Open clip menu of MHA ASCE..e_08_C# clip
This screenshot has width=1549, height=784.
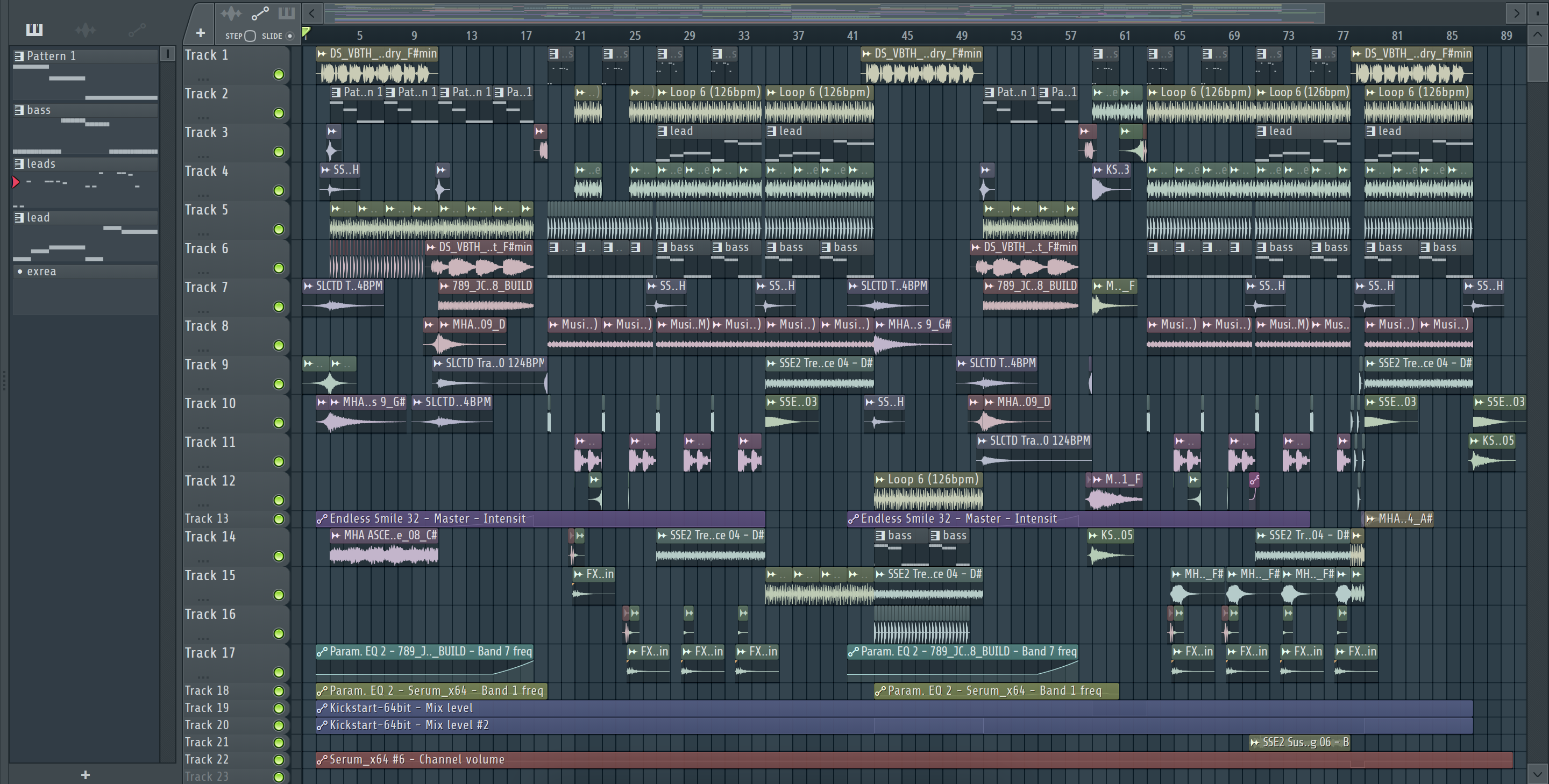pyautogui.click(x=336, y=536)
